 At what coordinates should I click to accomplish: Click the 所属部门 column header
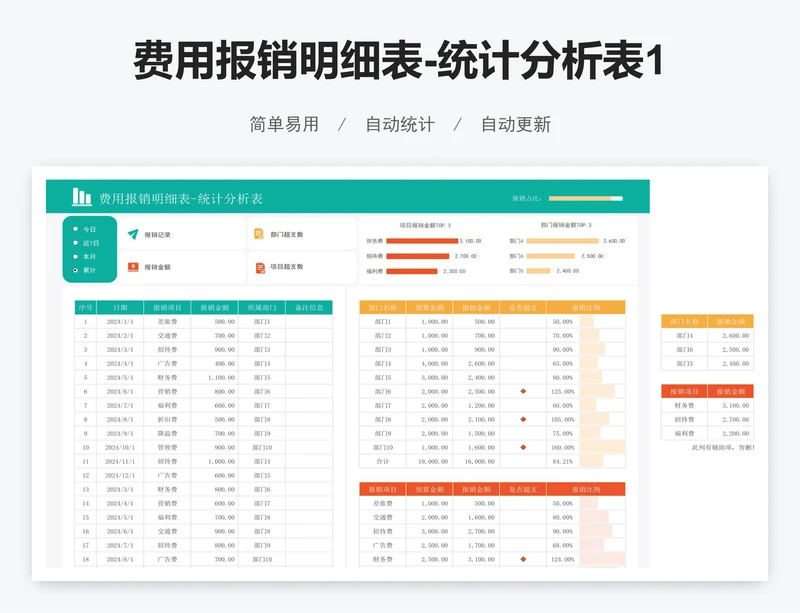(x=262, y=307)
